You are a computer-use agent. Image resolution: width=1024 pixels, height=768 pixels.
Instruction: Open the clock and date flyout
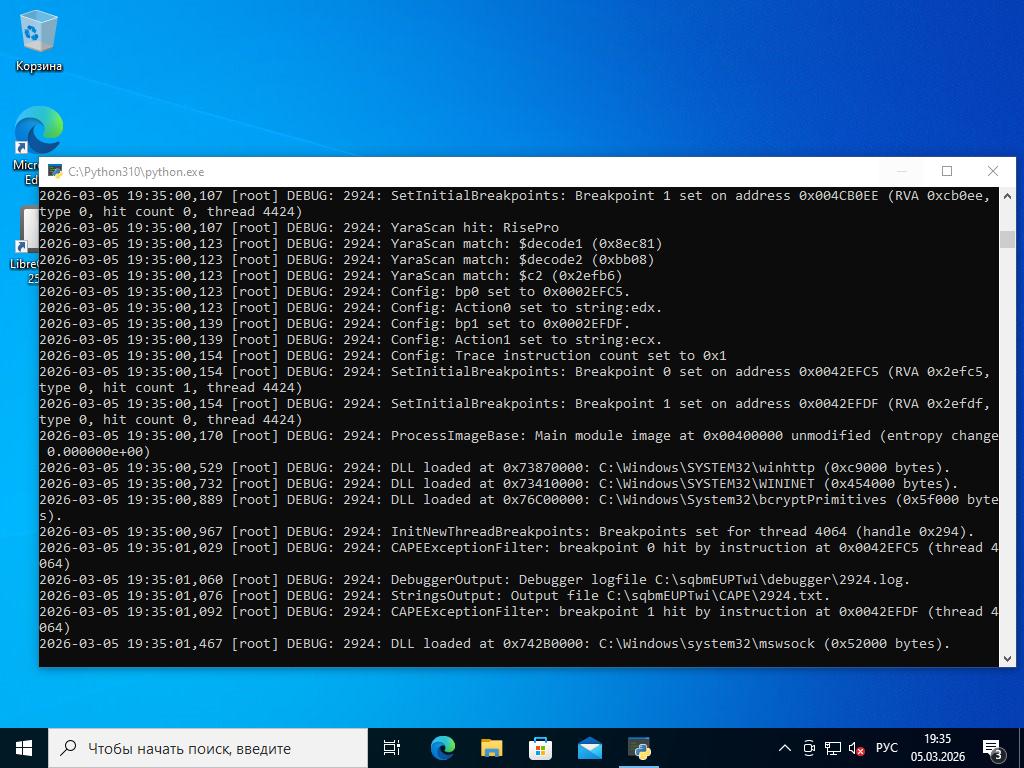click(x=937, y=748)
